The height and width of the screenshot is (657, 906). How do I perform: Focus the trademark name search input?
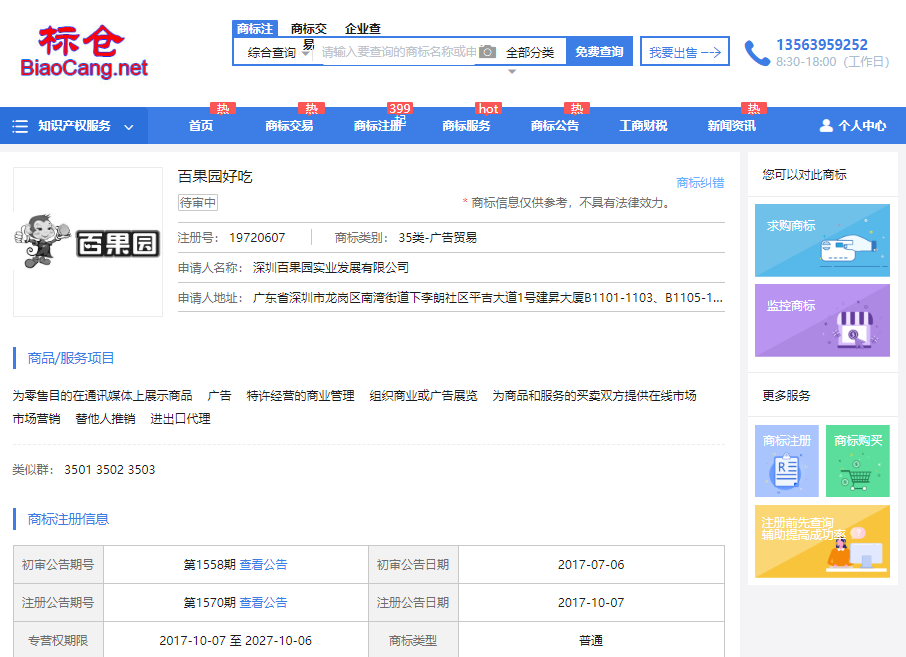tap(399, 52)
